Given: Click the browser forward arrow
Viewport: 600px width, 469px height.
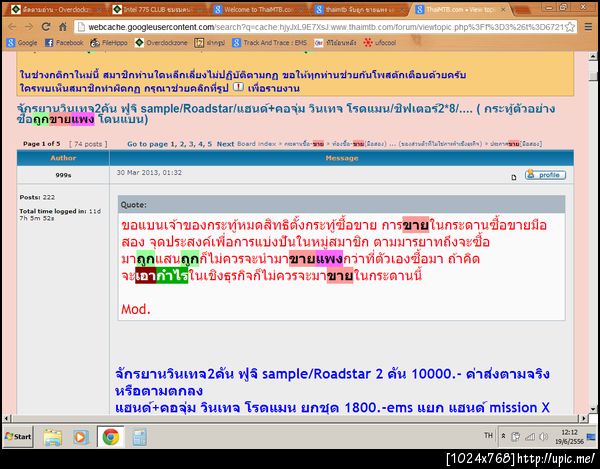Looking at the screenshot, I should pos(29,27).
